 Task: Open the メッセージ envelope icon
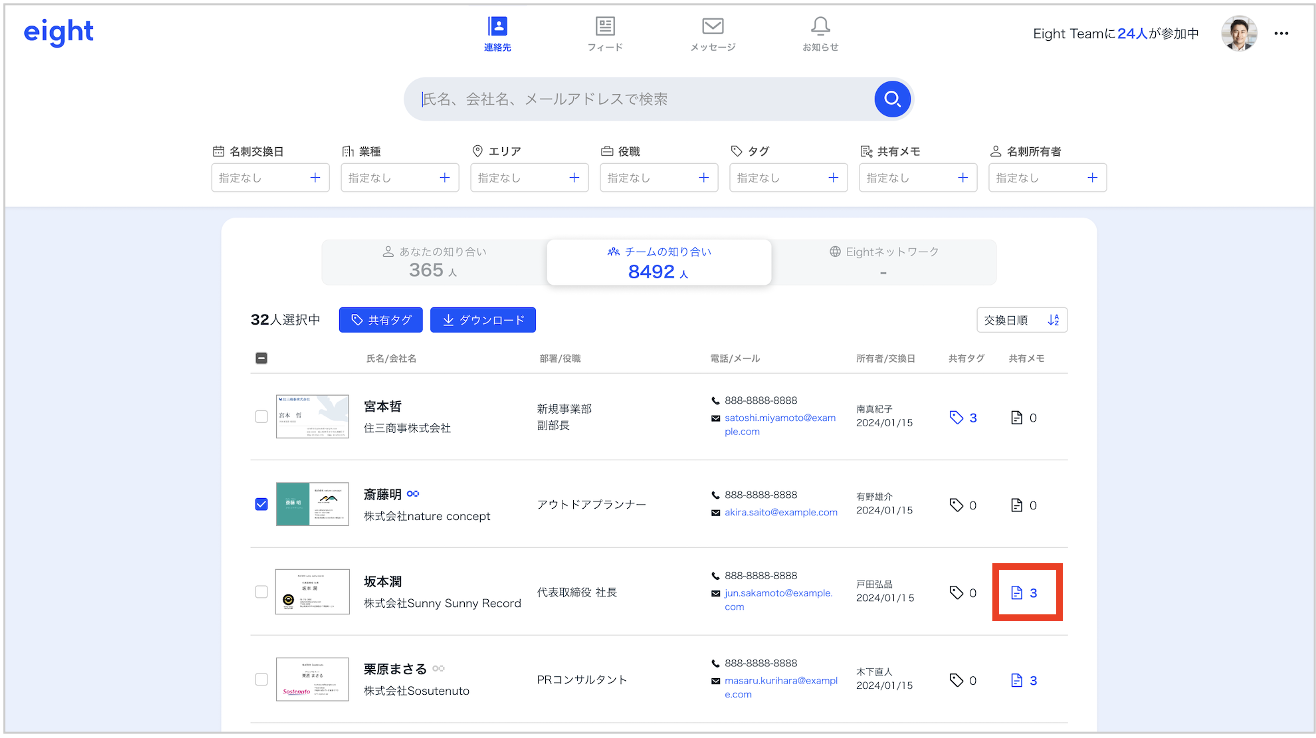712,27
